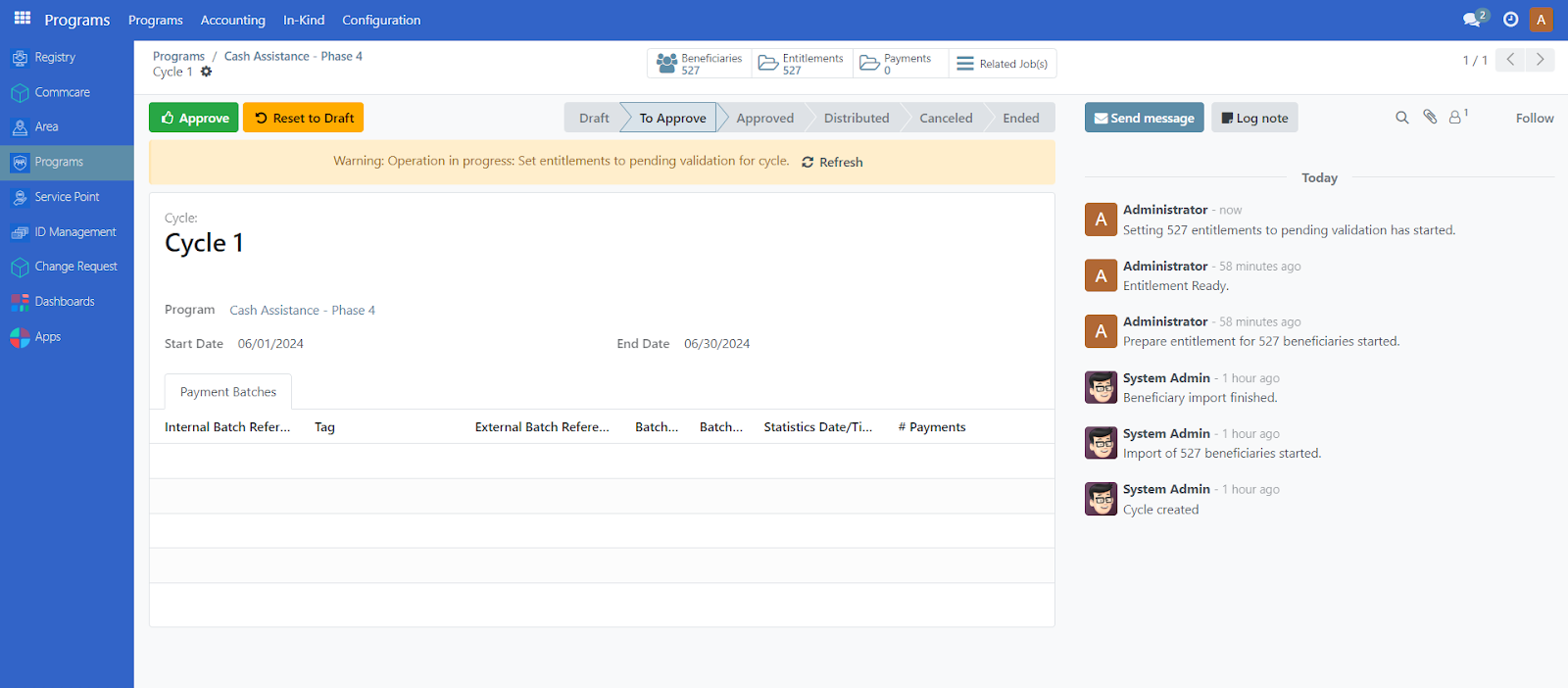Open Registry in the sidebar

(x=67, y=58)
